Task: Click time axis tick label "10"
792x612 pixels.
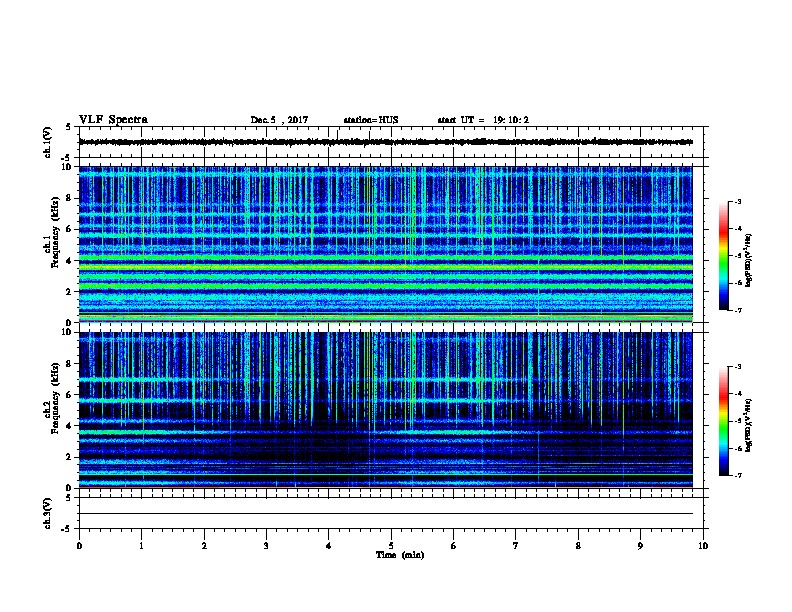Action: coord(703,546)
